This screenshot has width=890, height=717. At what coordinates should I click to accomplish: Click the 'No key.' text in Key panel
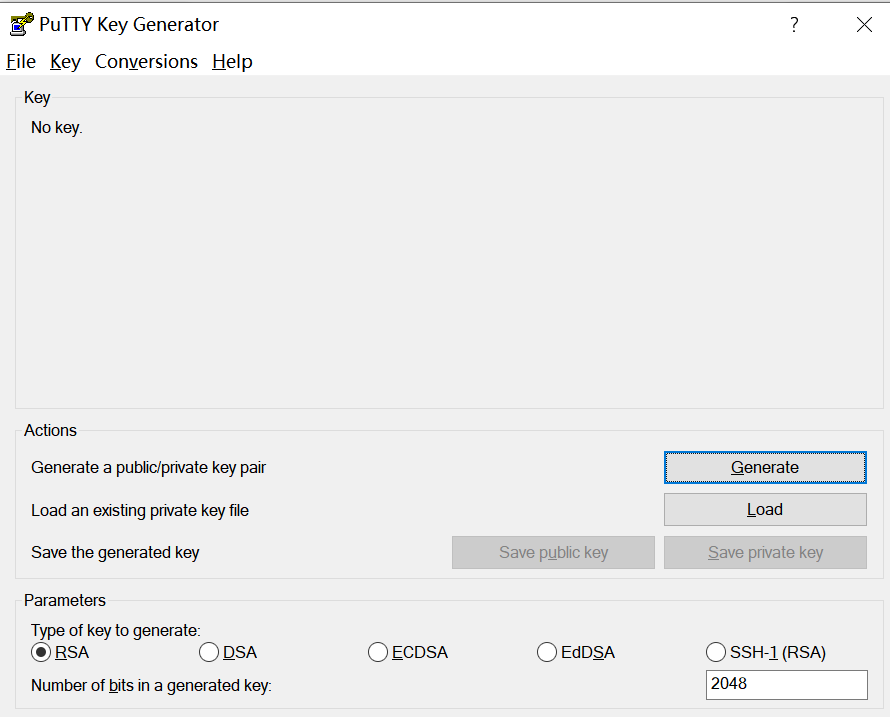tap(57, 128)
